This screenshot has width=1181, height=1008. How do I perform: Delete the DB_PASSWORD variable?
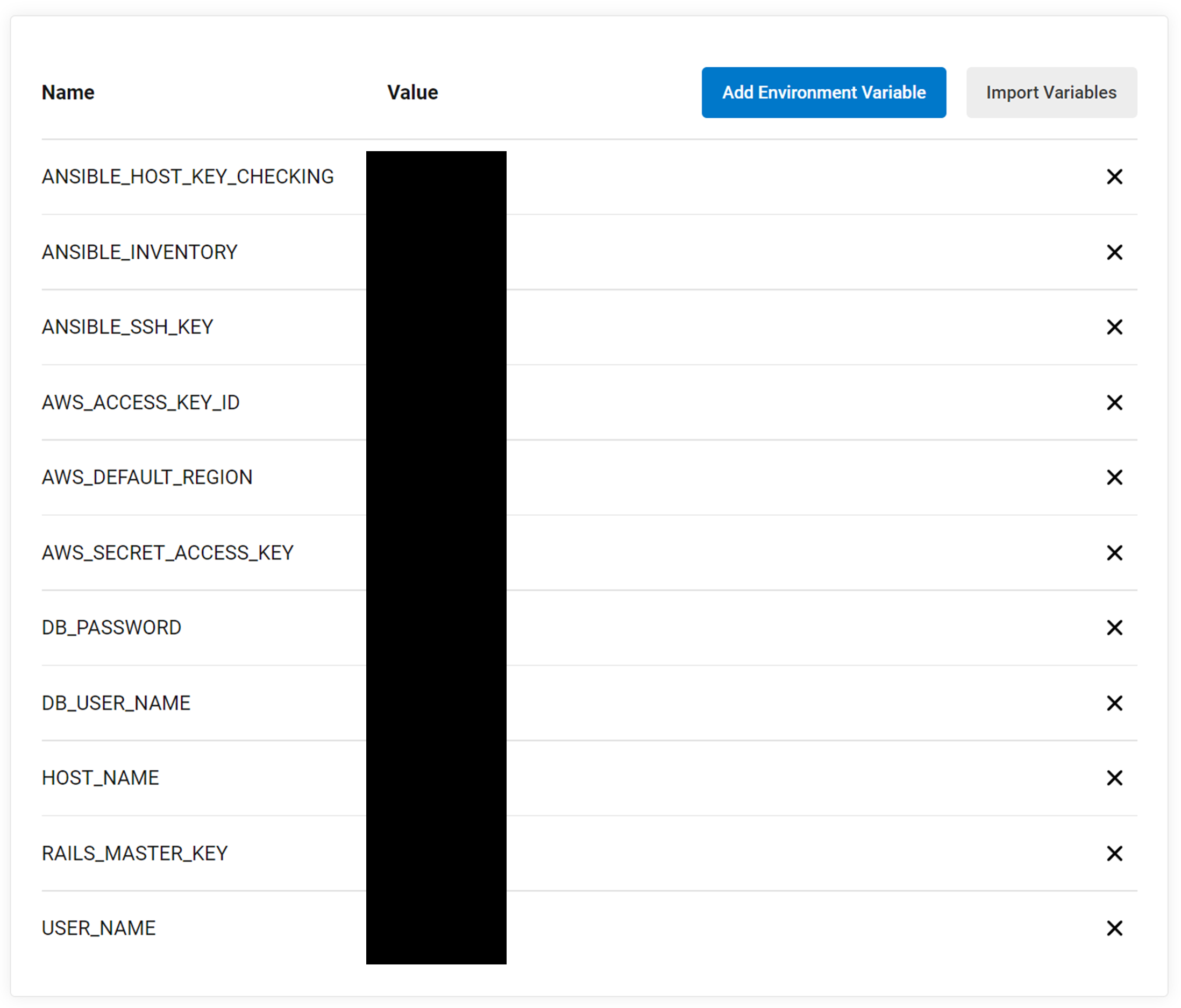pos(1114,628)
